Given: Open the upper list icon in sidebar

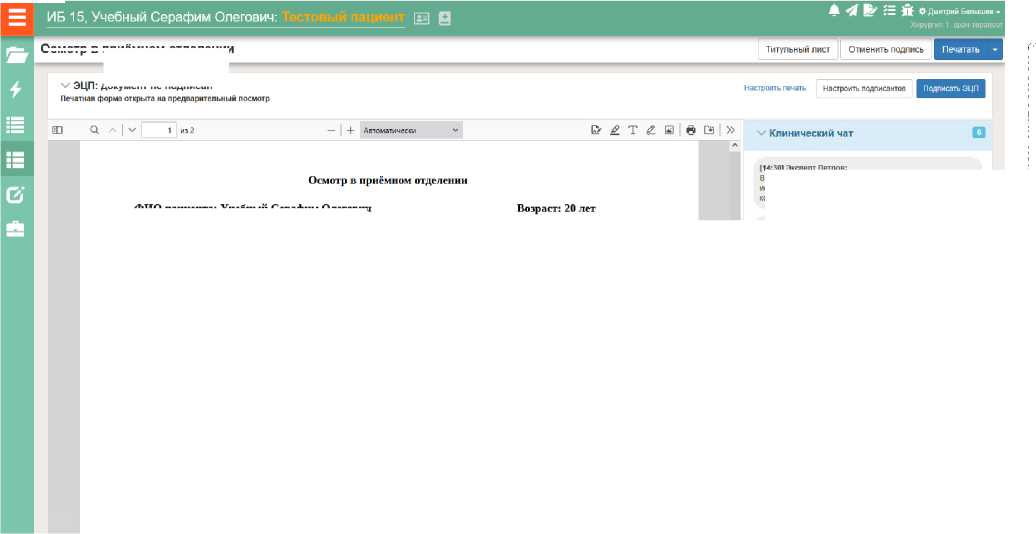Looking at the screenshot, I should [x=15, y=124].
